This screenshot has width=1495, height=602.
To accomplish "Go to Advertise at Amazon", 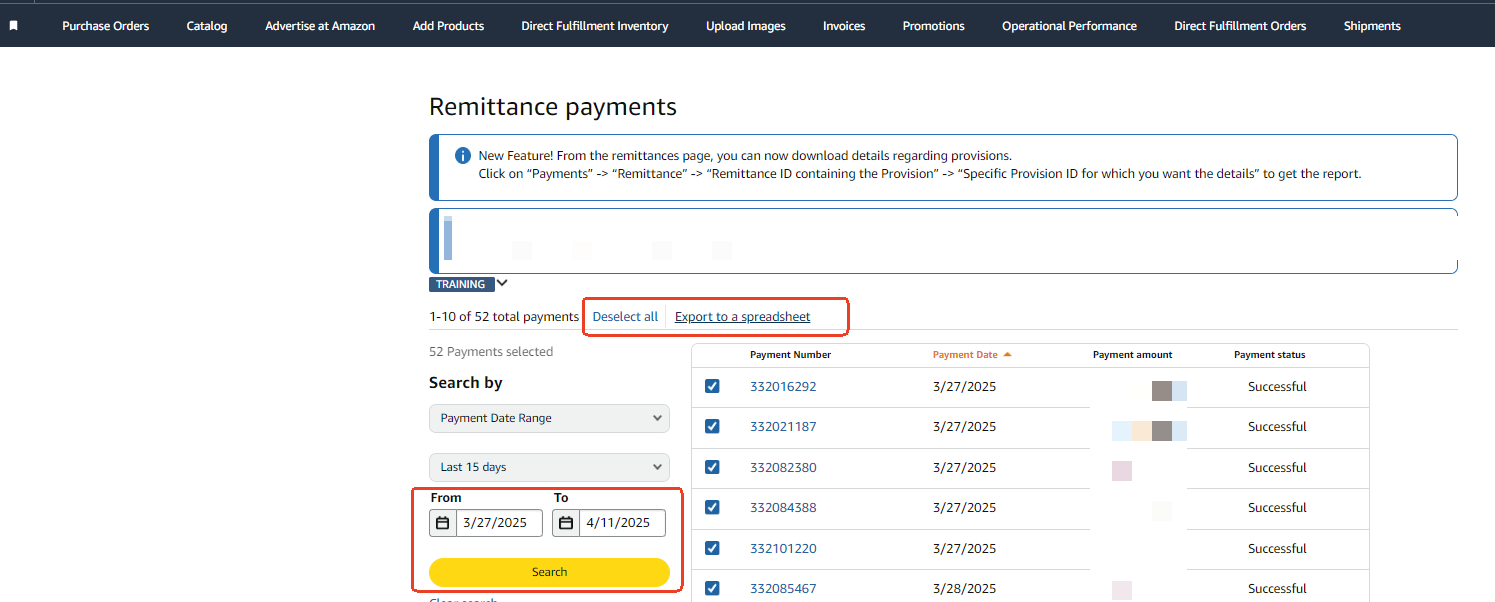I will 320,26.
